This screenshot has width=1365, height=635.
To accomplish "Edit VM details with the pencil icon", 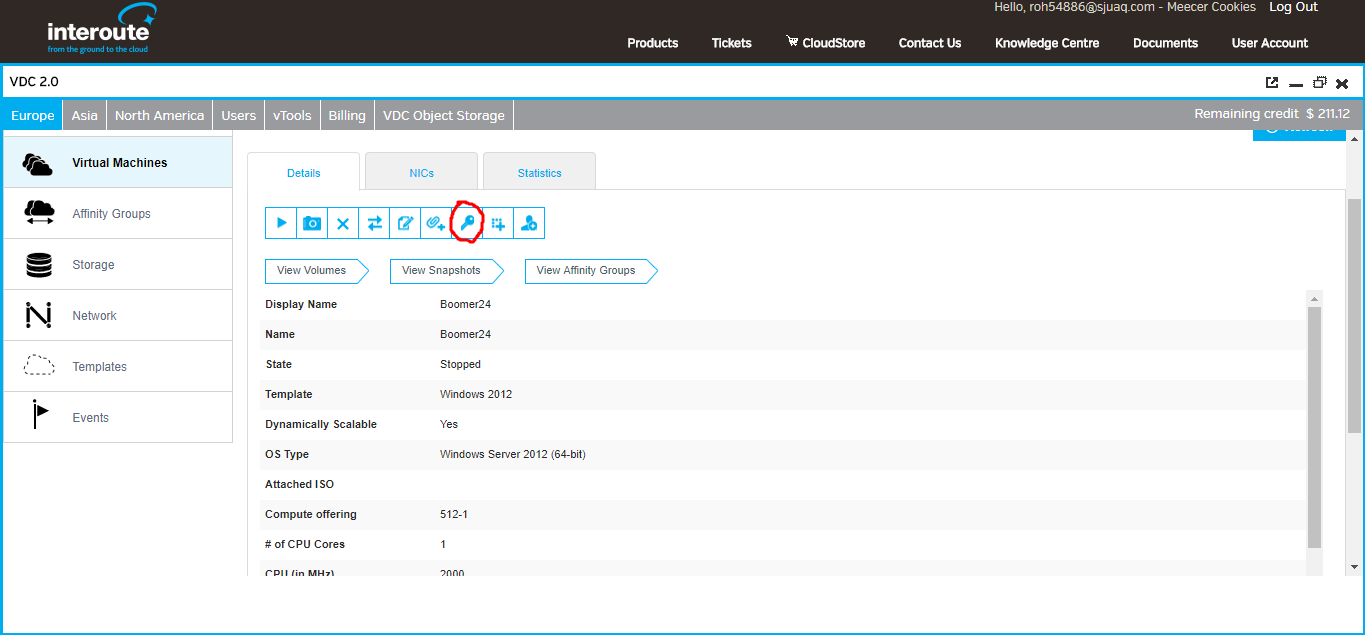I will pos(405,223).
